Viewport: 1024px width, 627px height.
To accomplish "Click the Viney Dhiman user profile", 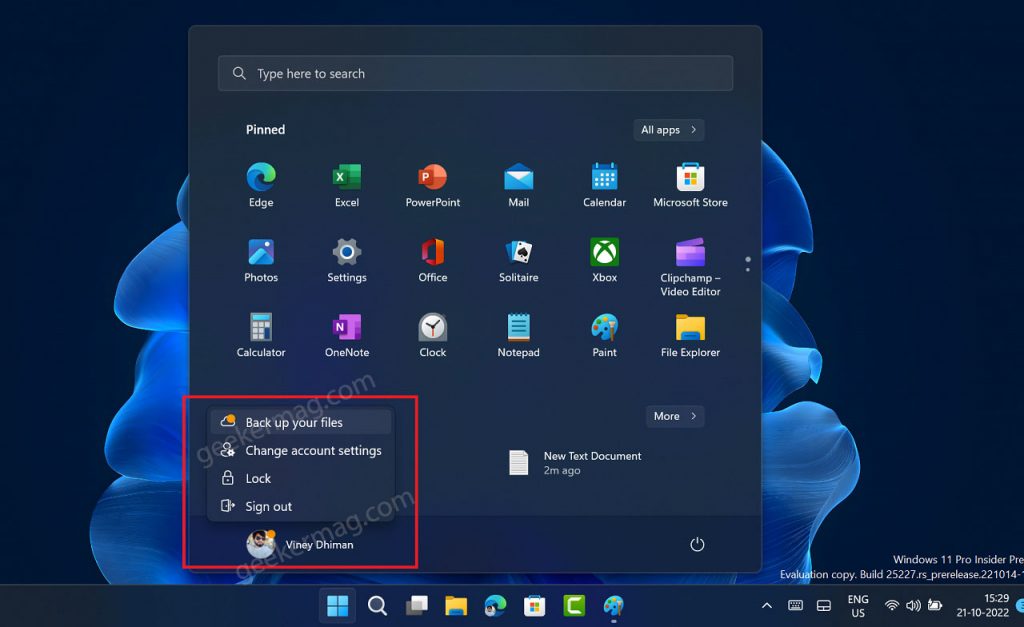I will coord(300,544).
